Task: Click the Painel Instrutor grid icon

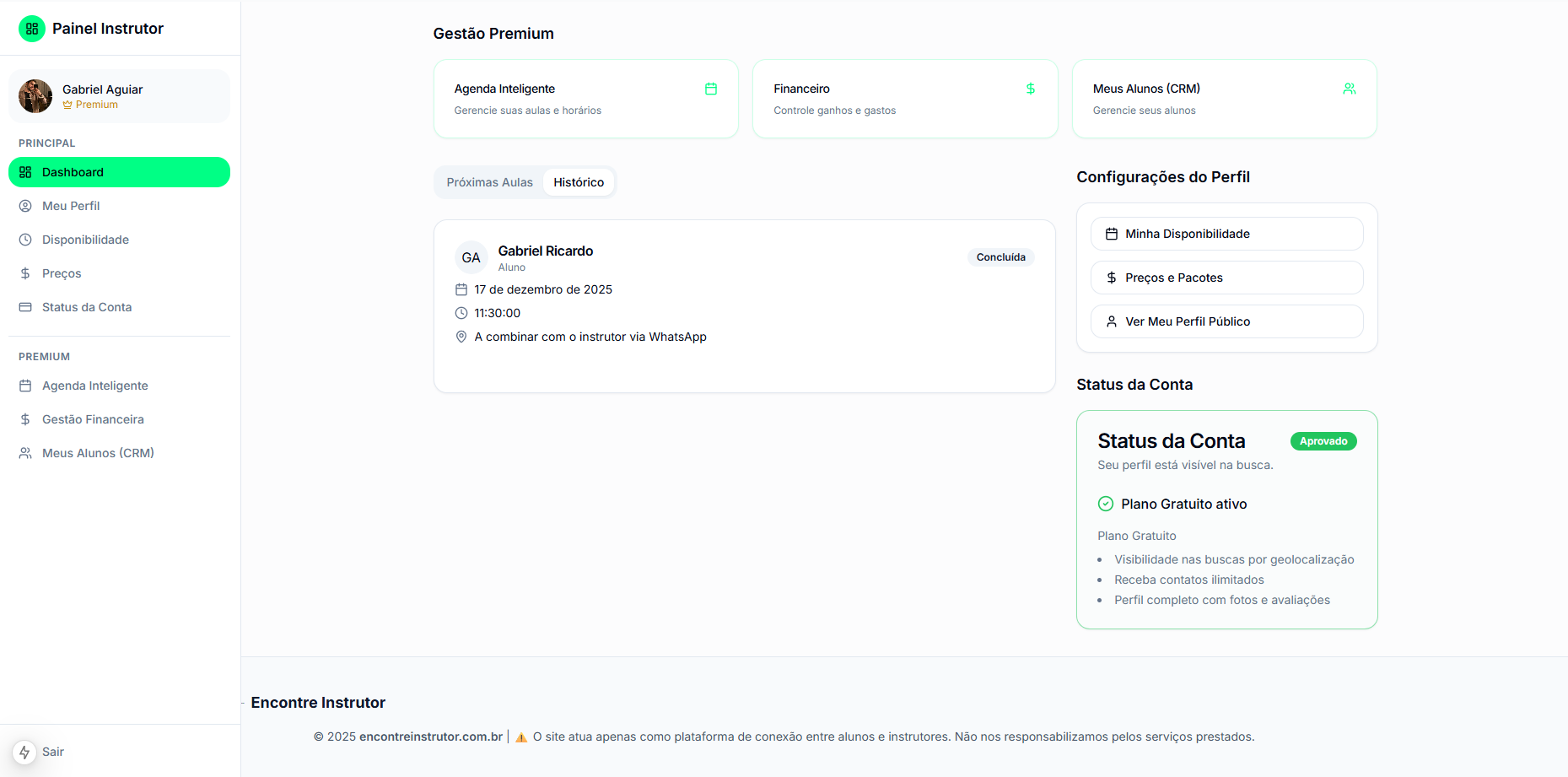Action: [x=31, y=28]
